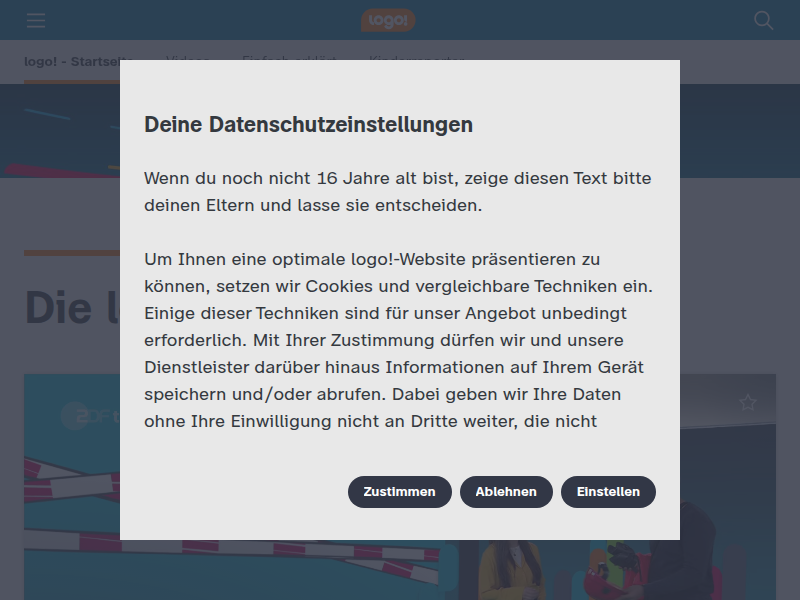Click the cookie explanation paragraph text

pos(398,340)
